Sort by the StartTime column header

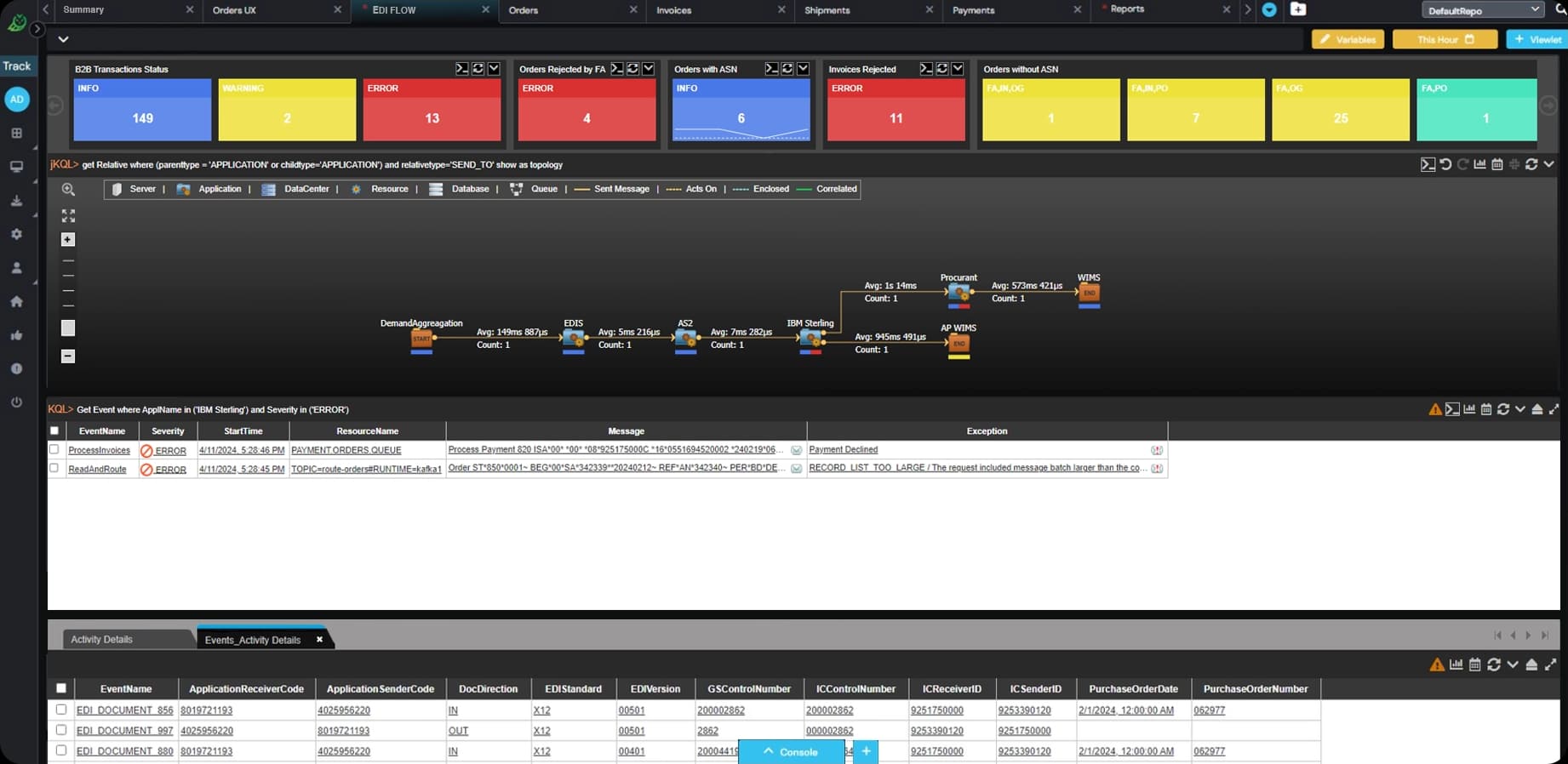click(243, 430)
